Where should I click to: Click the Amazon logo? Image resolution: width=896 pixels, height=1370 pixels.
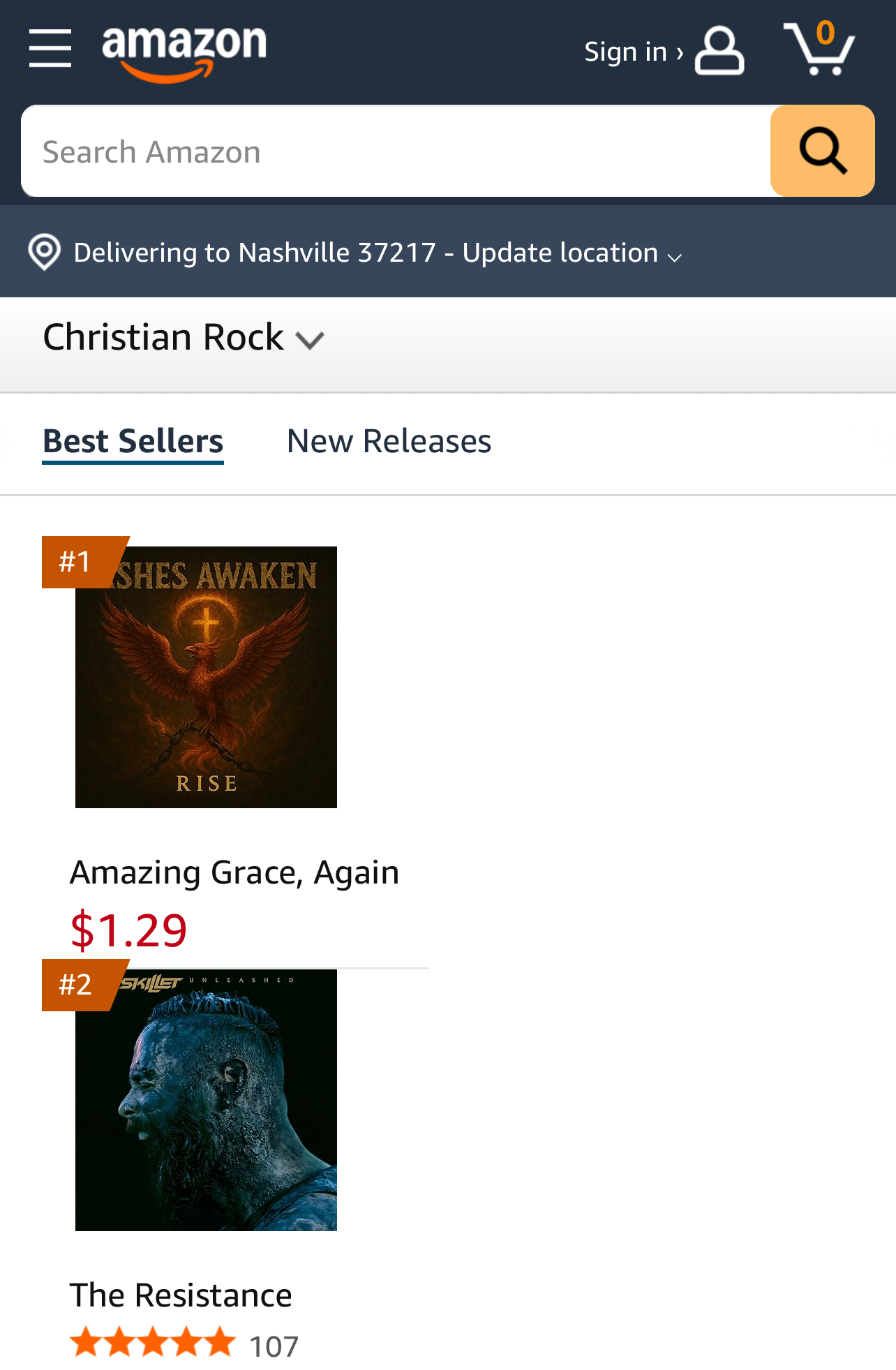[x=184, y=53]
